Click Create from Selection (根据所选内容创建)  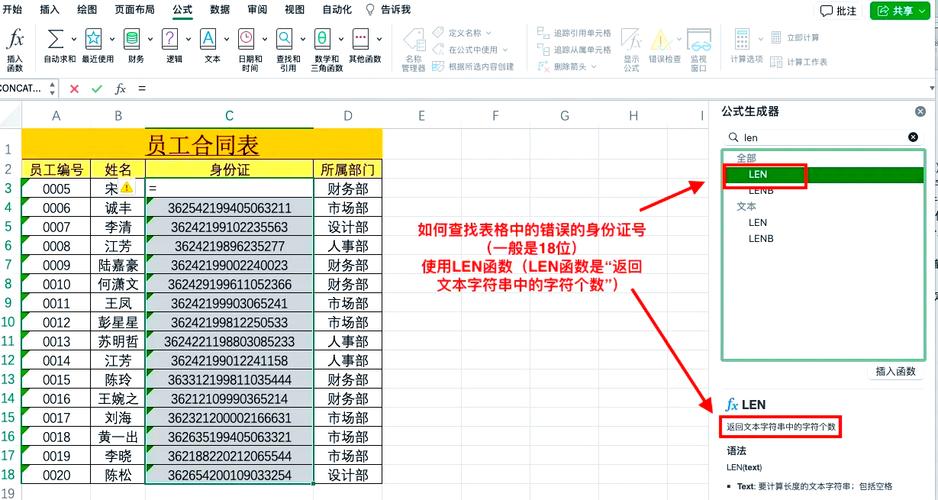(473, 66)
